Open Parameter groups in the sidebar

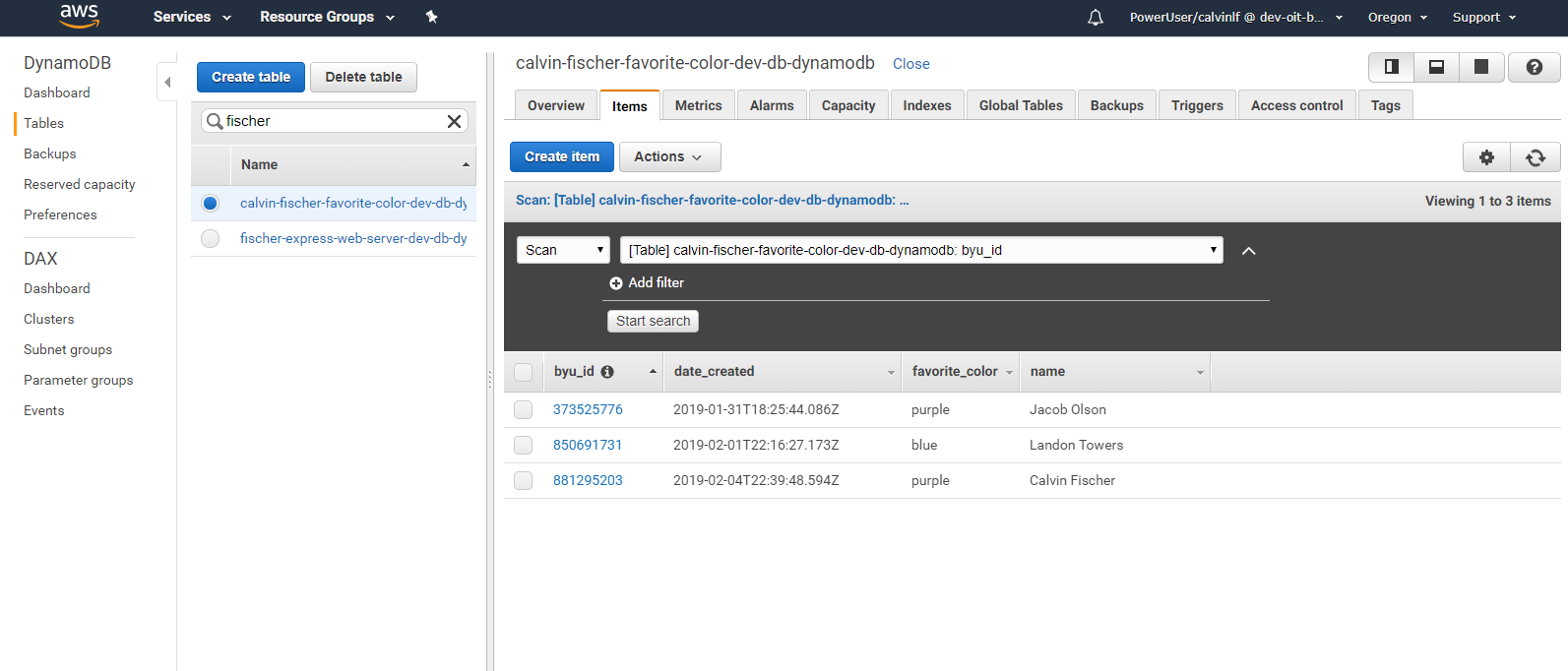(79, 380)
